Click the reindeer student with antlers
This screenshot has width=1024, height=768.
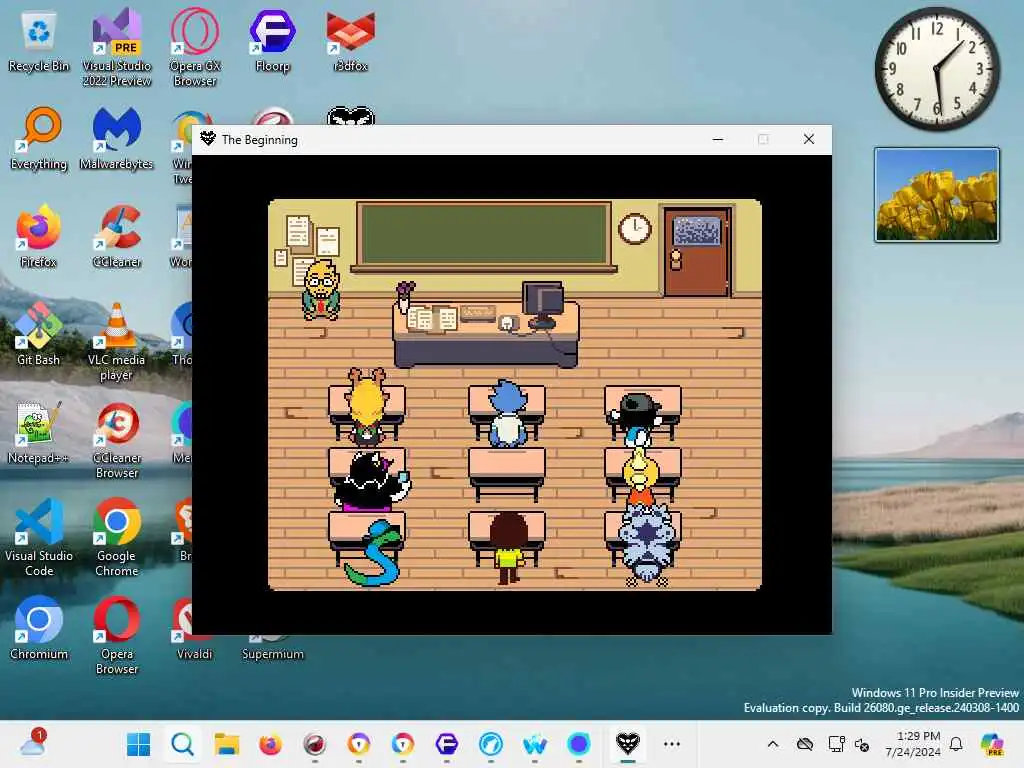[366, 405]
